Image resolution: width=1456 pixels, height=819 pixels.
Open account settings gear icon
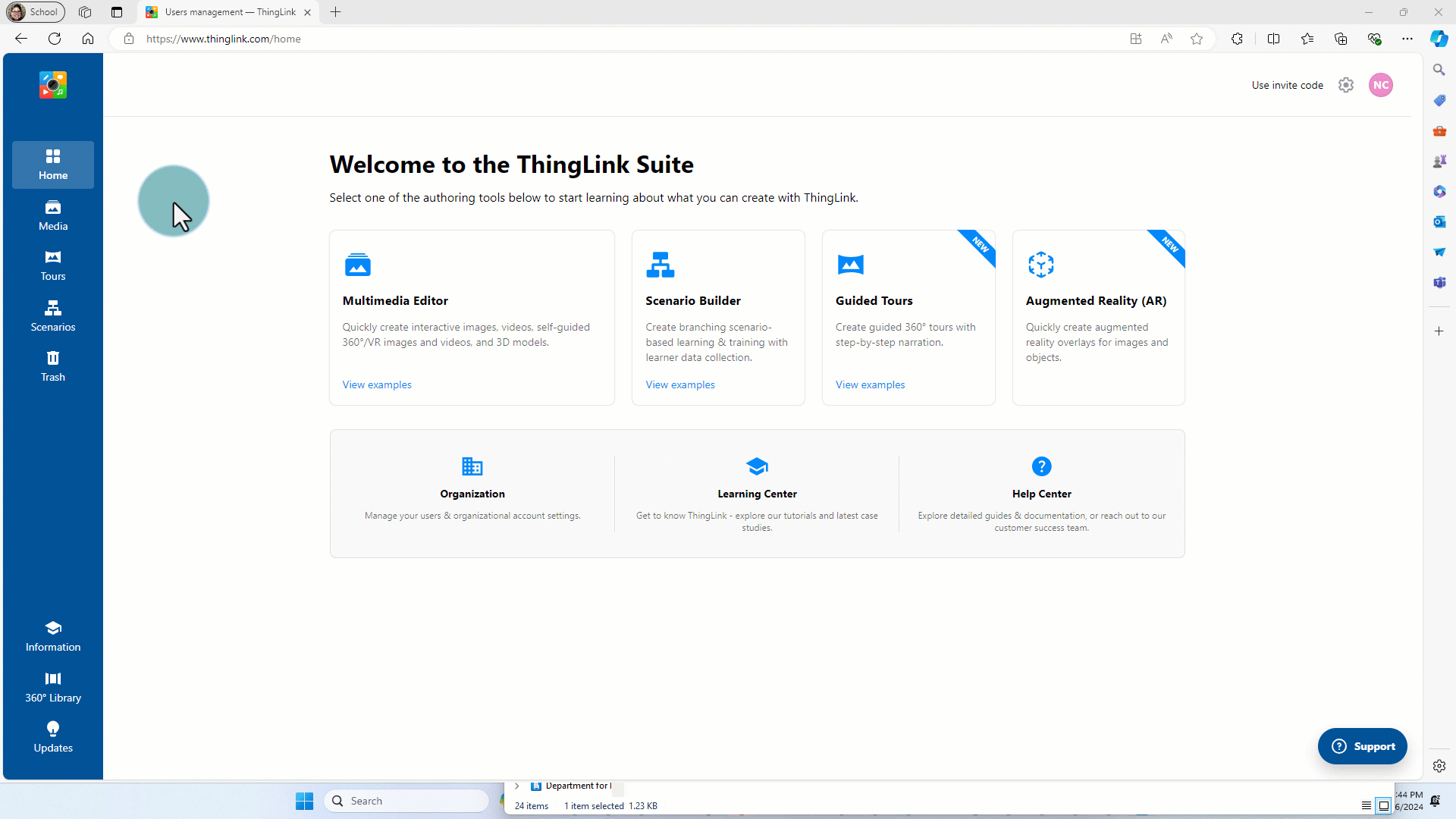pos(1346,85)
